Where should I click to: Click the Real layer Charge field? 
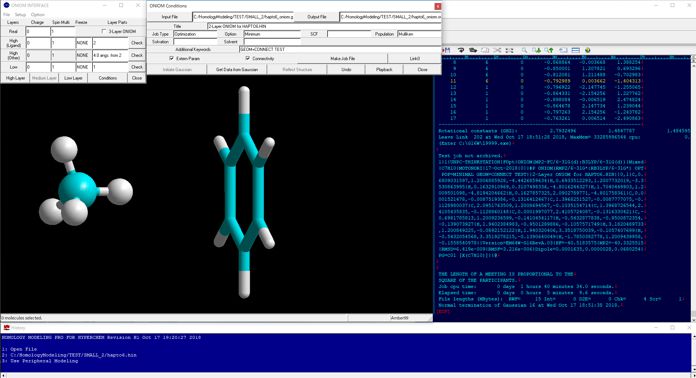pyautogui.click(x=38, y=32)
